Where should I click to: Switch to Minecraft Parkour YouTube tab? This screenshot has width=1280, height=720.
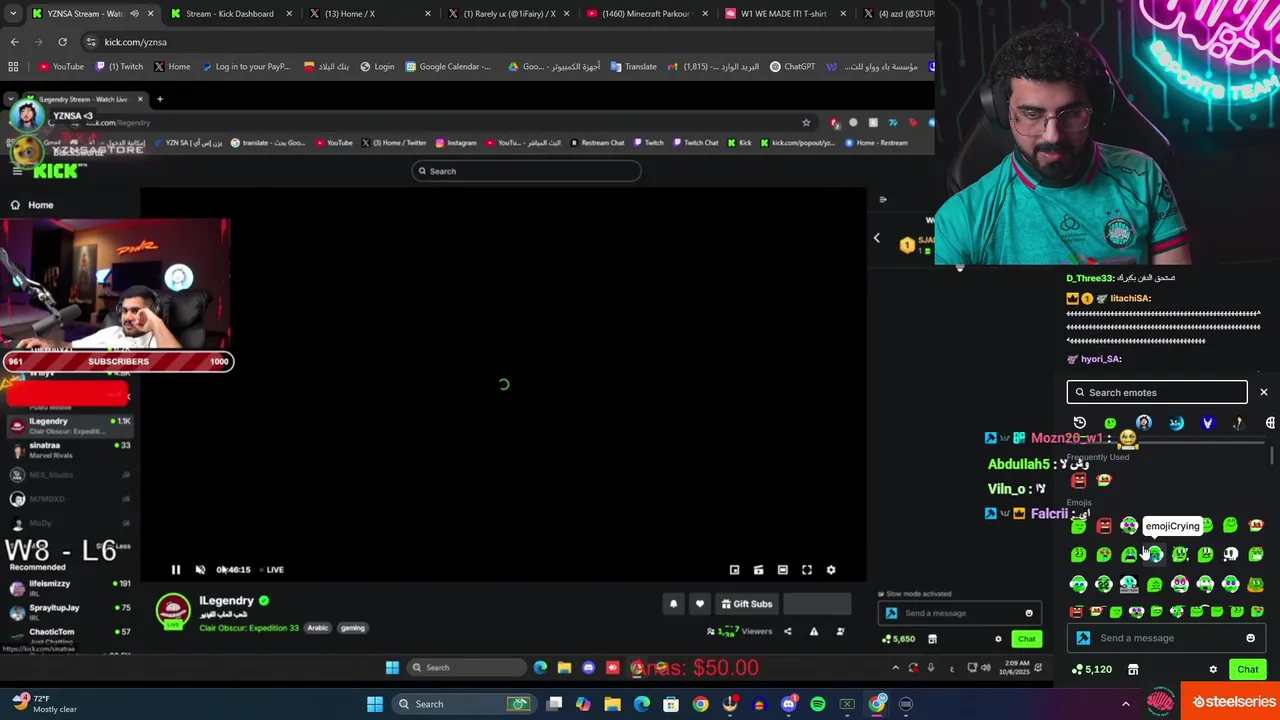(x=647, y=14)
